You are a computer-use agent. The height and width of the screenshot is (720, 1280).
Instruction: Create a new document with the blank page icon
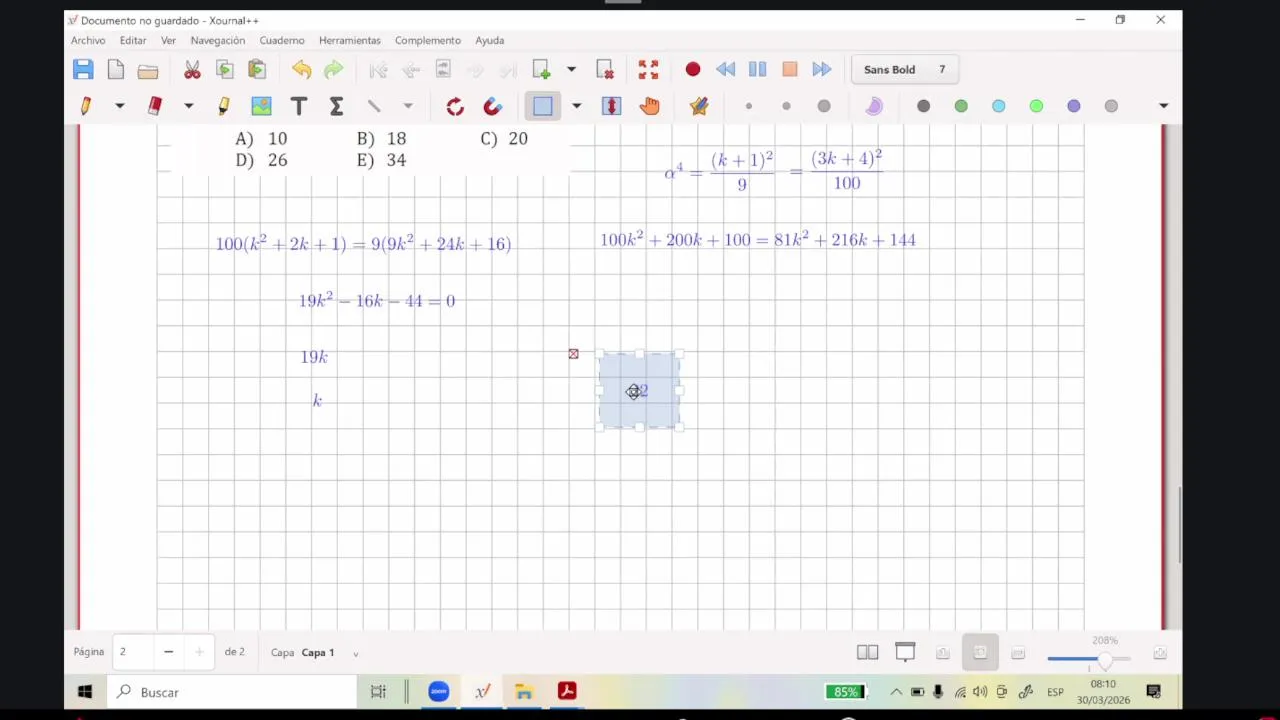[116, 69]
